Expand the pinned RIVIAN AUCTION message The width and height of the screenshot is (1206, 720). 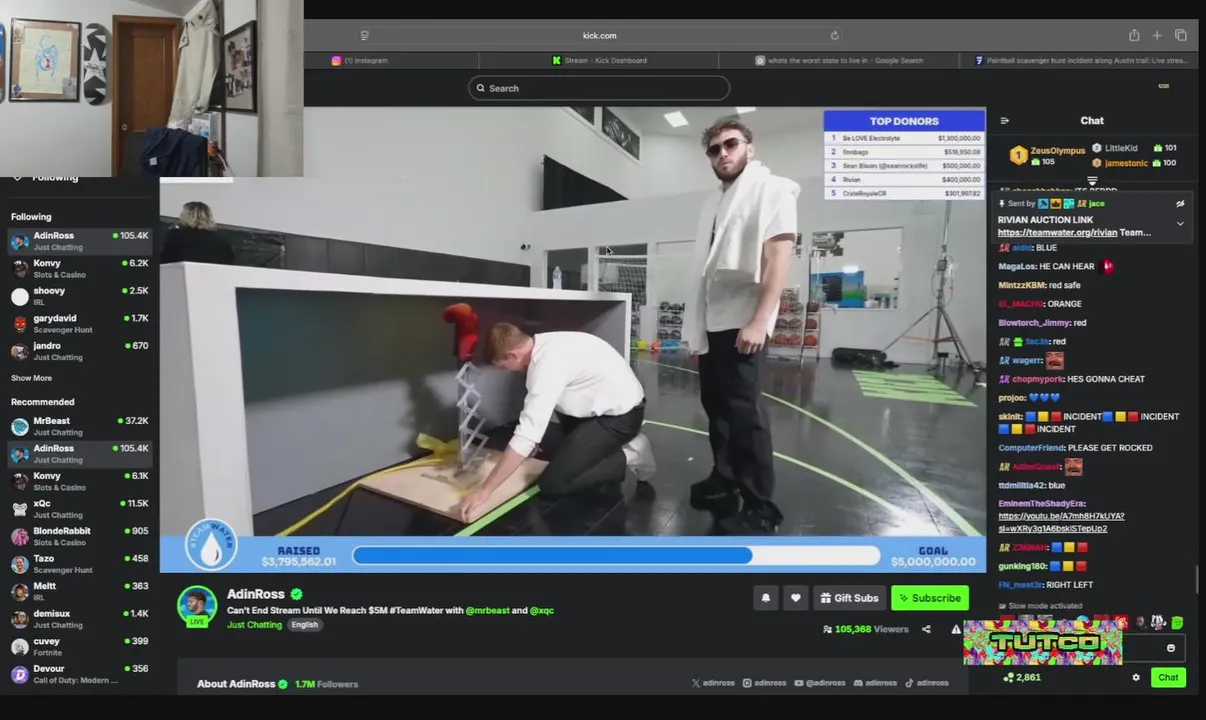[1180, 224]
